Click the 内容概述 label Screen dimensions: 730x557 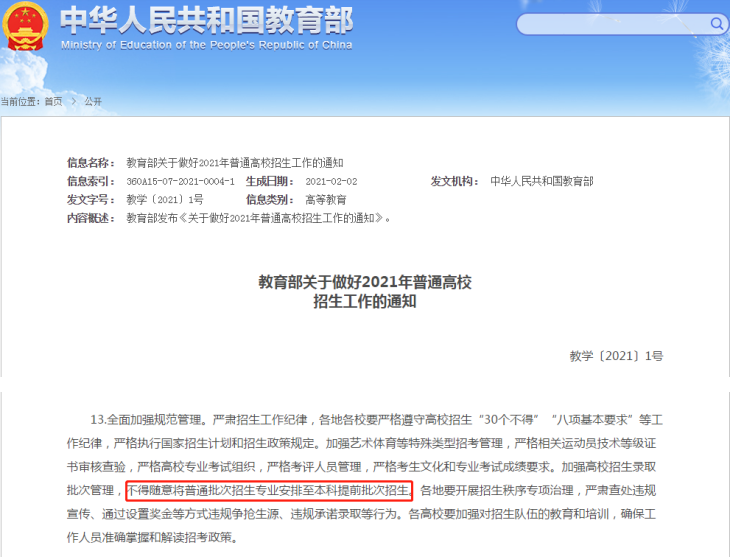(x=91, y=218)
